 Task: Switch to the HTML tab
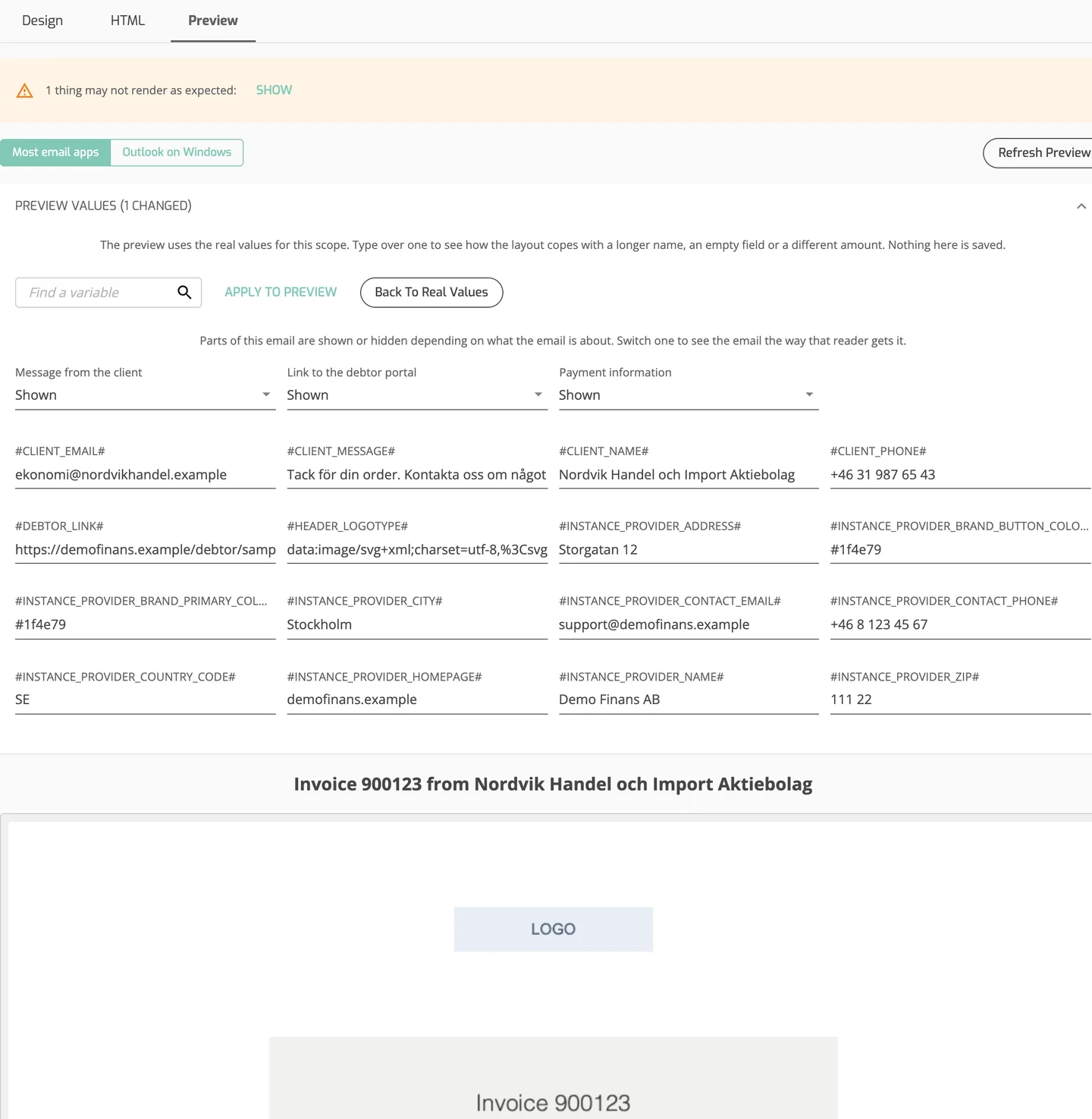click(x=127, y=20)
